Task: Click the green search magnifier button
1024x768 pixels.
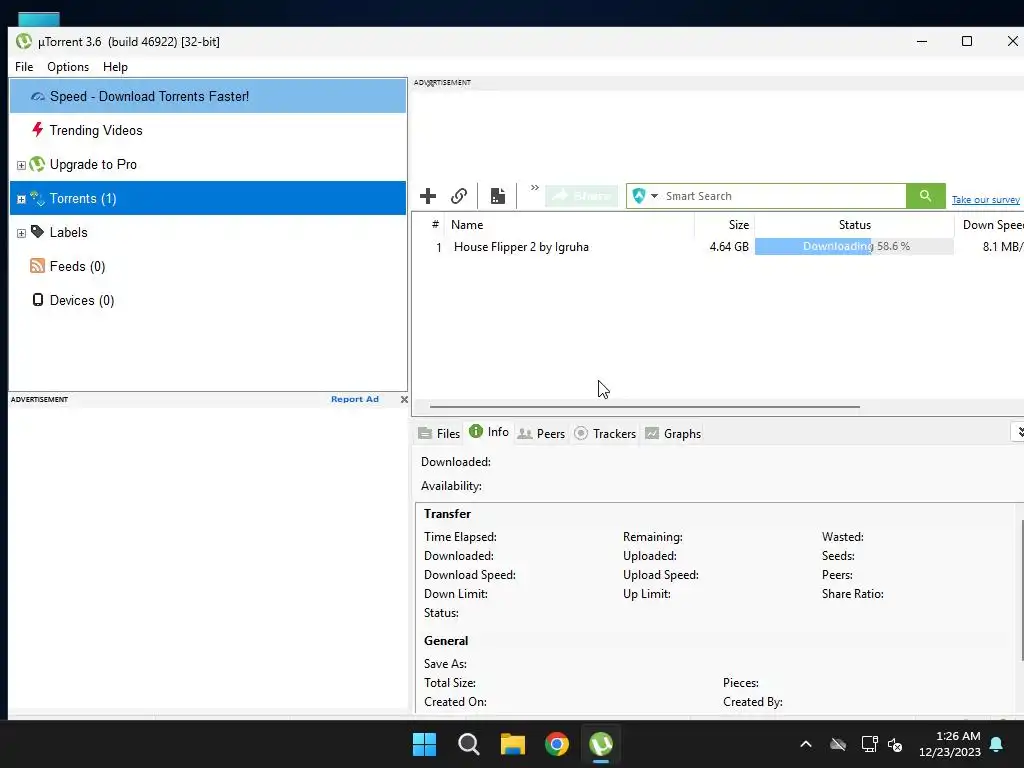Action: 925,196
